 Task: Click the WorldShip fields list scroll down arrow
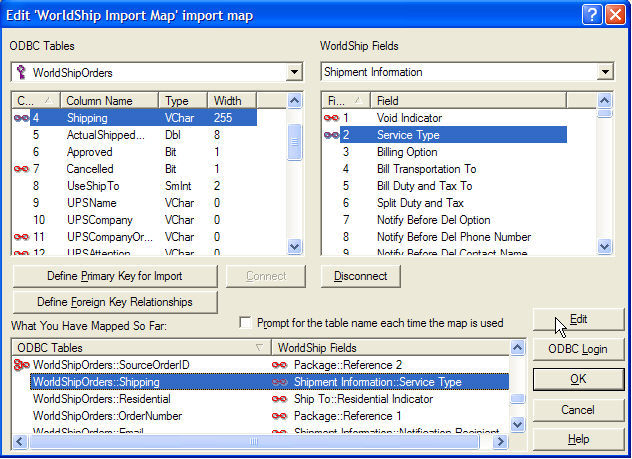pyautogui.click(x=605, y=246)
